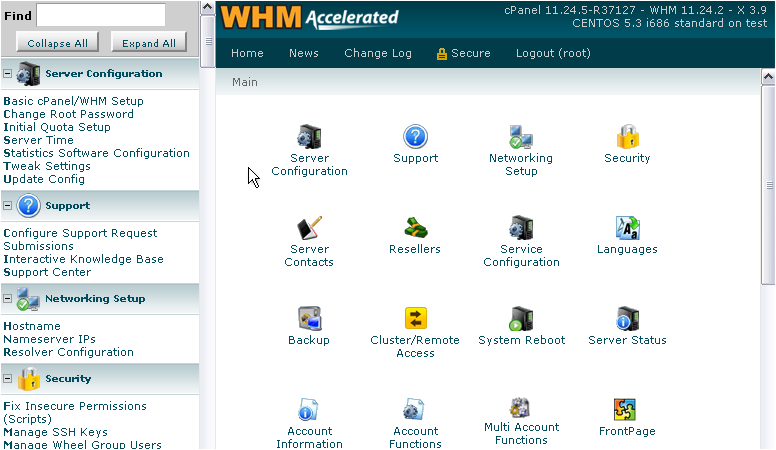776x450 pixels.
Task: Open Change Log in the top menu
Action: tap(378, 53)
